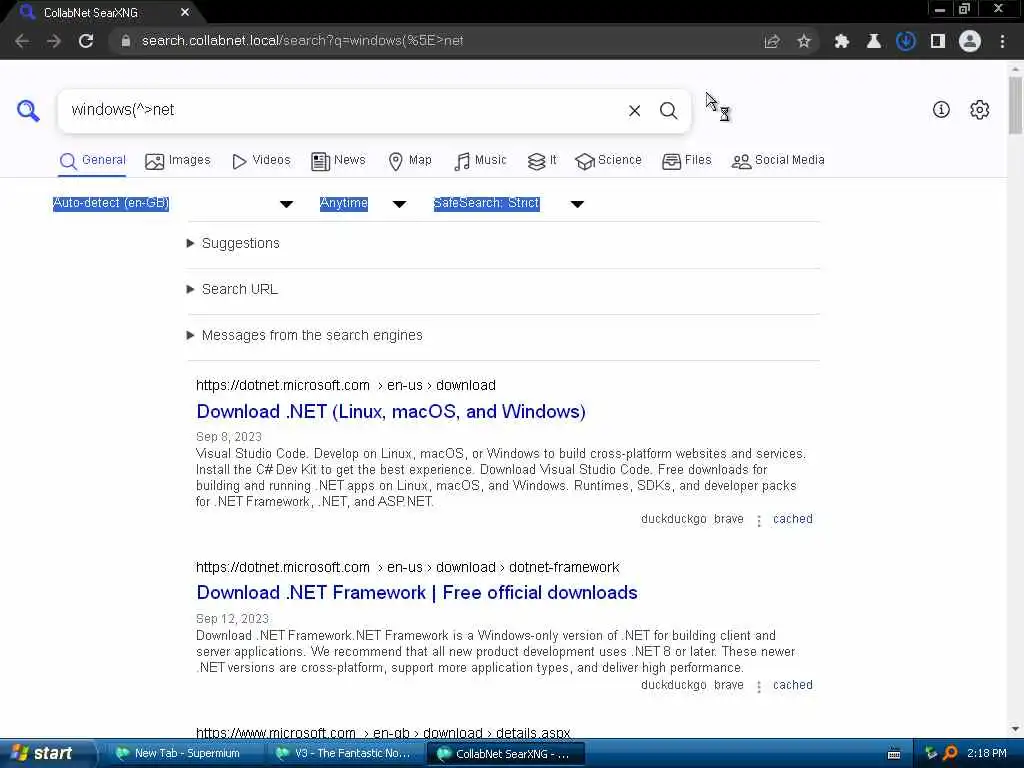Viewport: 1024px width, 768px height.
Task: Switch to V3 - The Fantastic taskbar window
Action: [344, 754]
